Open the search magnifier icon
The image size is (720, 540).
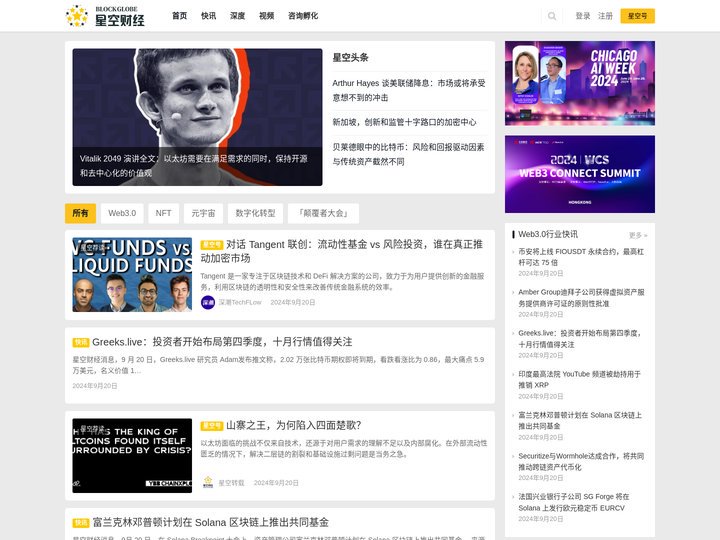click(552, 16)
